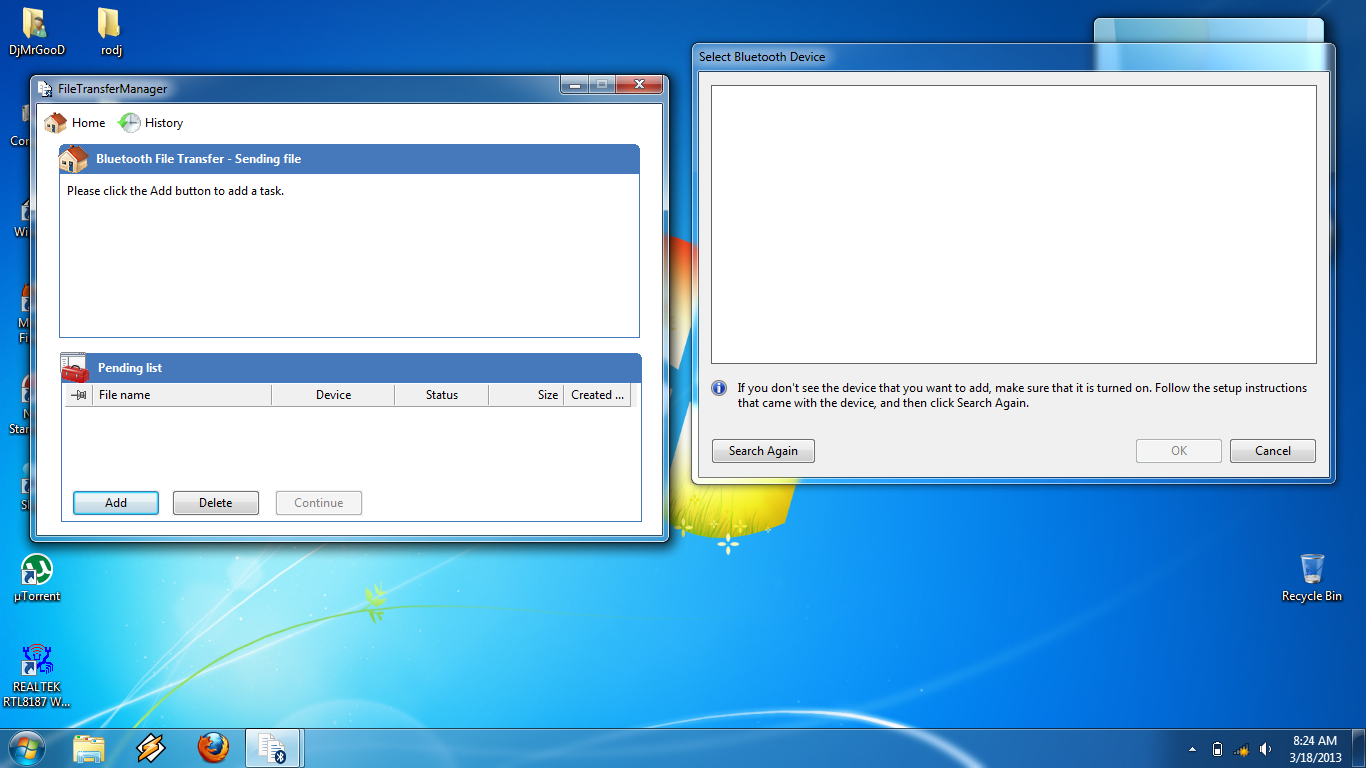Viewport: 1366px width, 768px height.
Task: Click the Device column header
Action: click(x=333, y=395)
